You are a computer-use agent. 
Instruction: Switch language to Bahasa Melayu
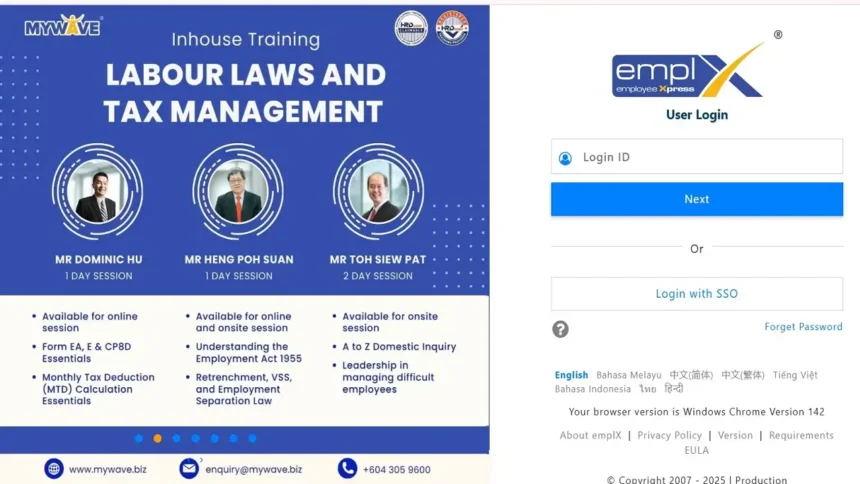(x=628, y=375)
